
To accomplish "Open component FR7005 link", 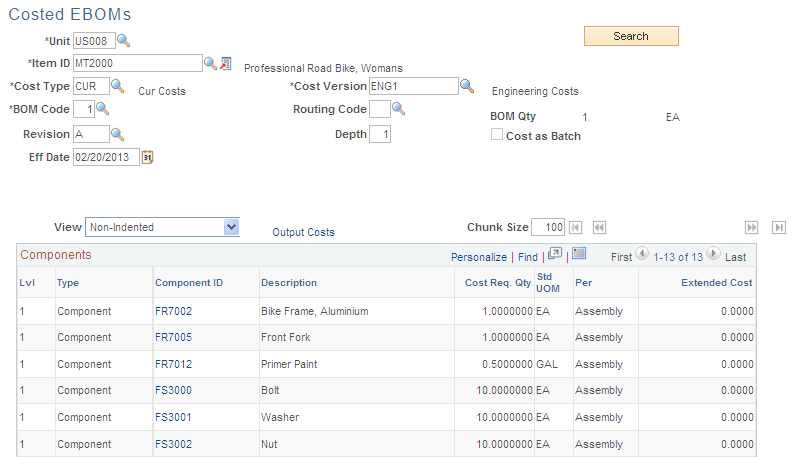I will point(174,337).
